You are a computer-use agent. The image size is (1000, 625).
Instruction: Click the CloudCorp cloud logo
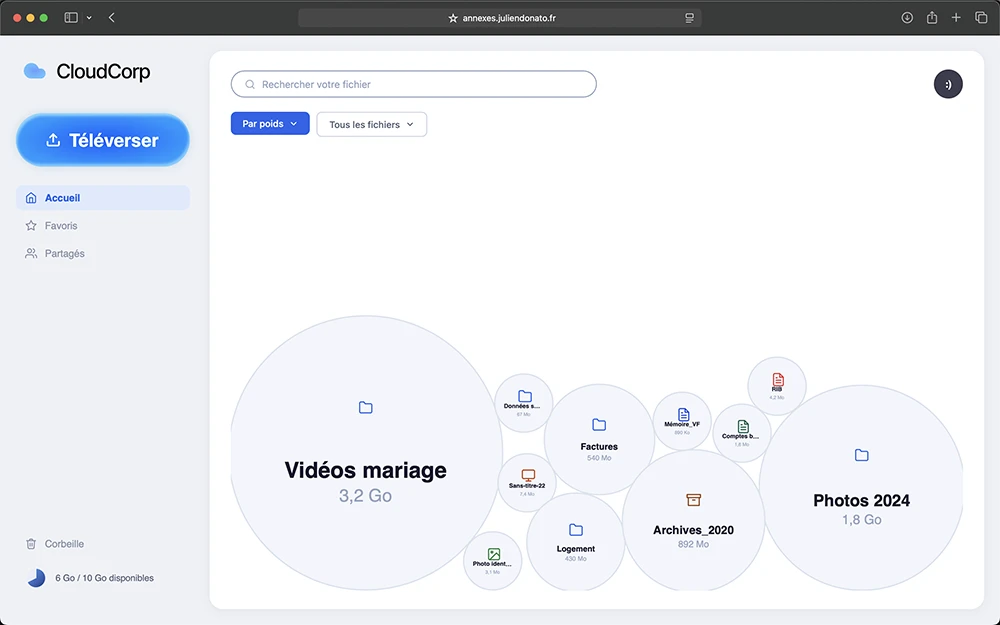pos(35,71)
